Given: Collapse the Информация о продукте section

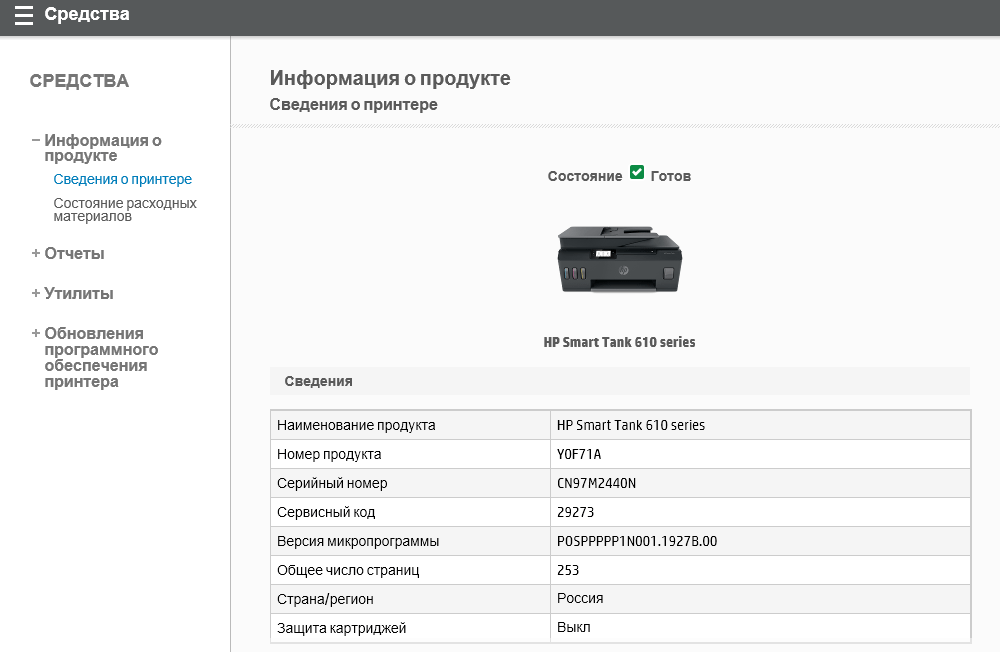Looking at the screenshot, I should pos(36,141).
